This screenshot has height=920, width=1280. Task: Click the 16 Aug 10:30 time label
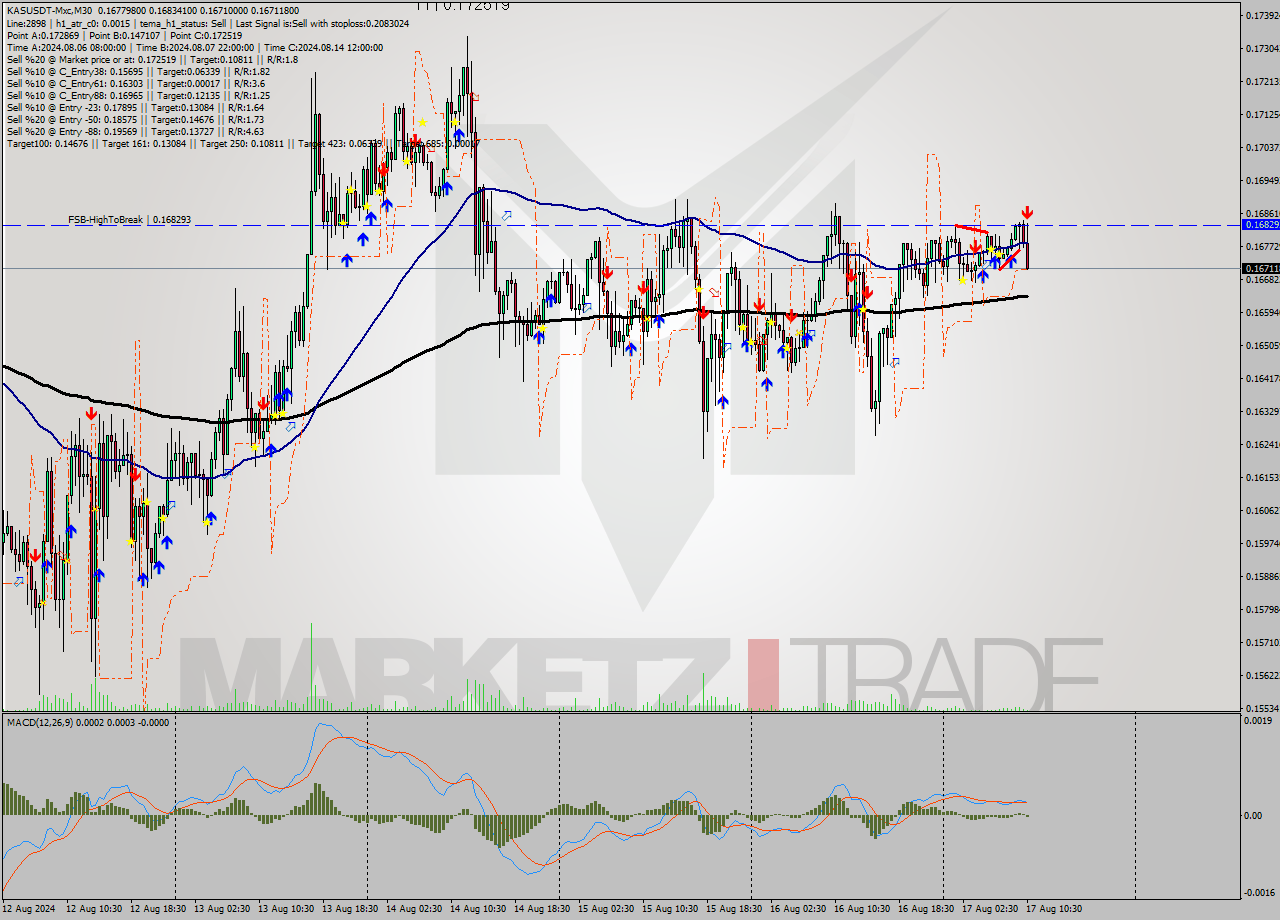tap(862, 908)
